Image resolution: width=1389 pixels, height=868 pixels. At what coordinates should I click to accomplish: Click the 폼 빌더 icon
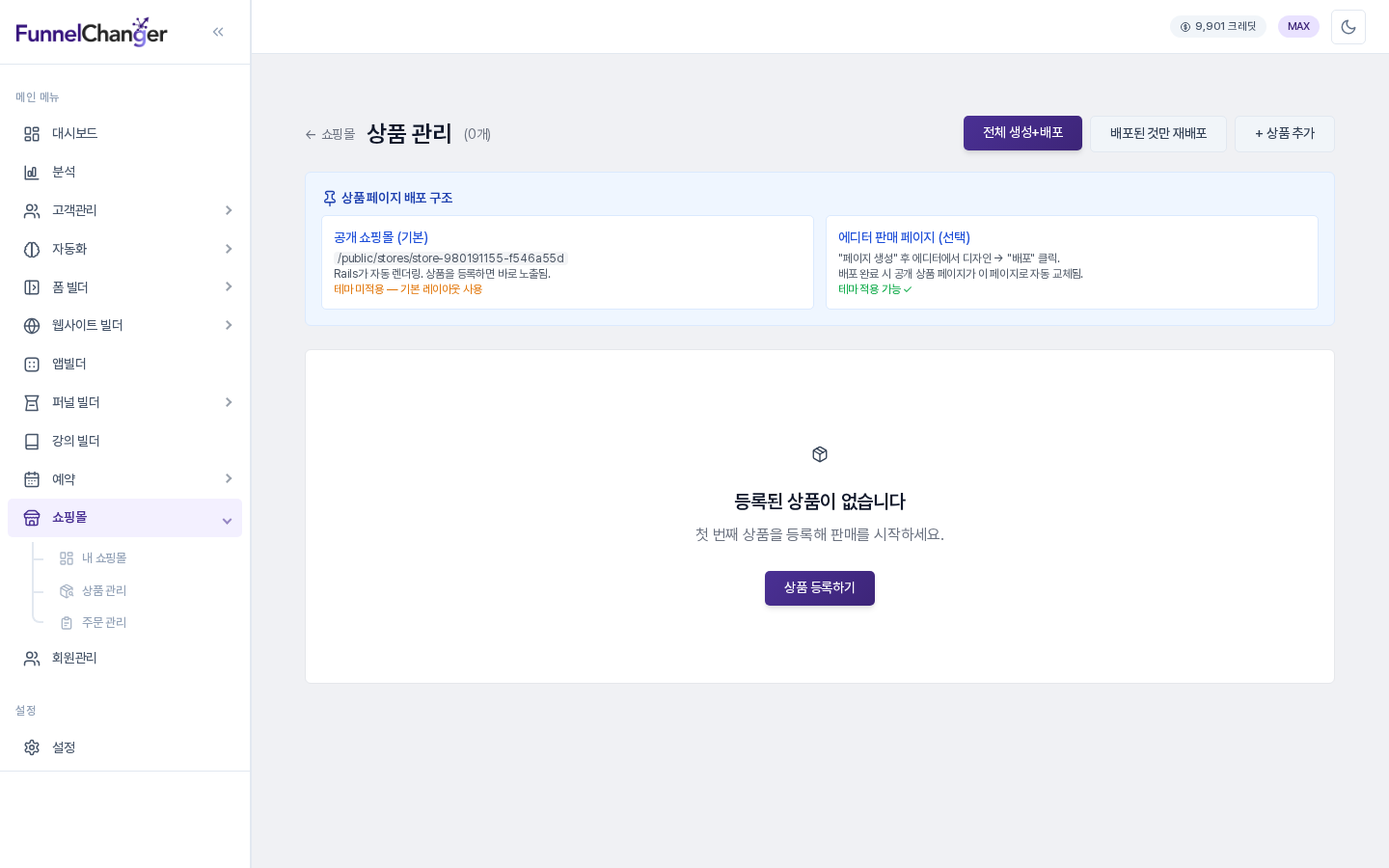tap(32, 287)
